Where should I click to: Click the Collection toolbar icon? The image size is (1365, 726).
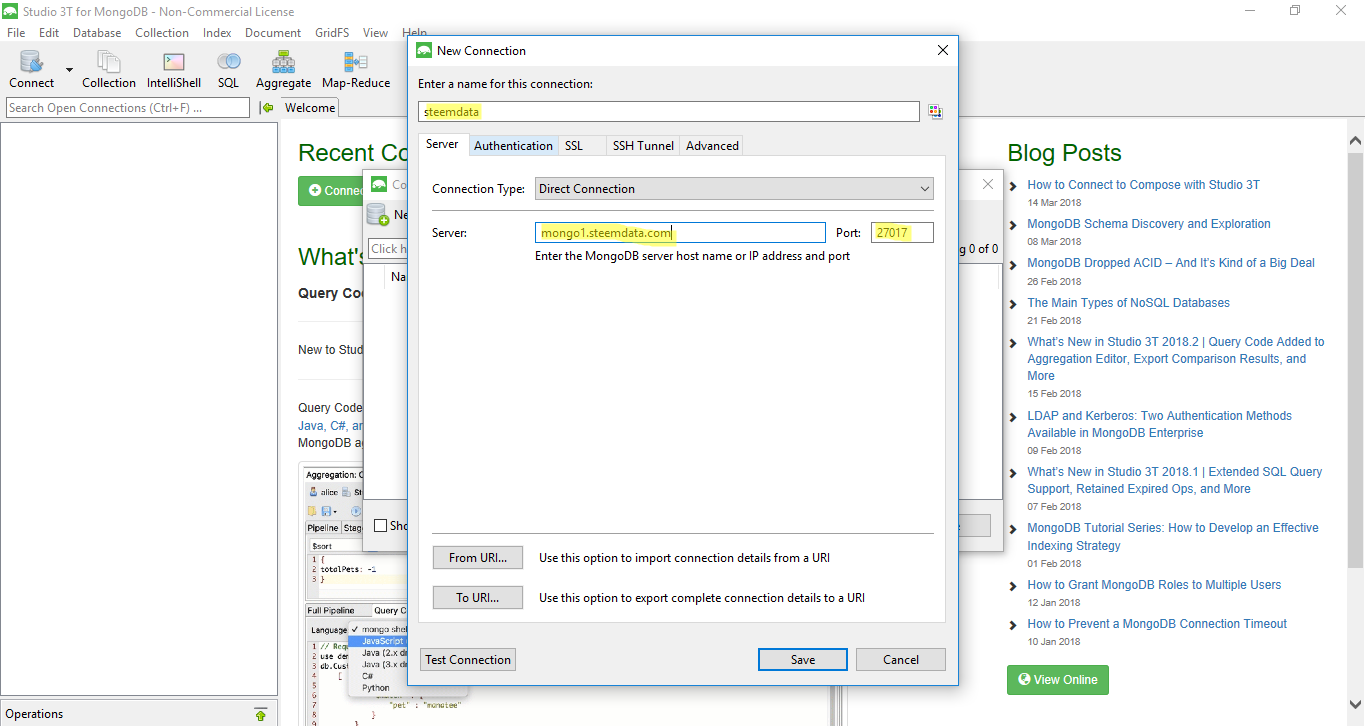(108, 70)
